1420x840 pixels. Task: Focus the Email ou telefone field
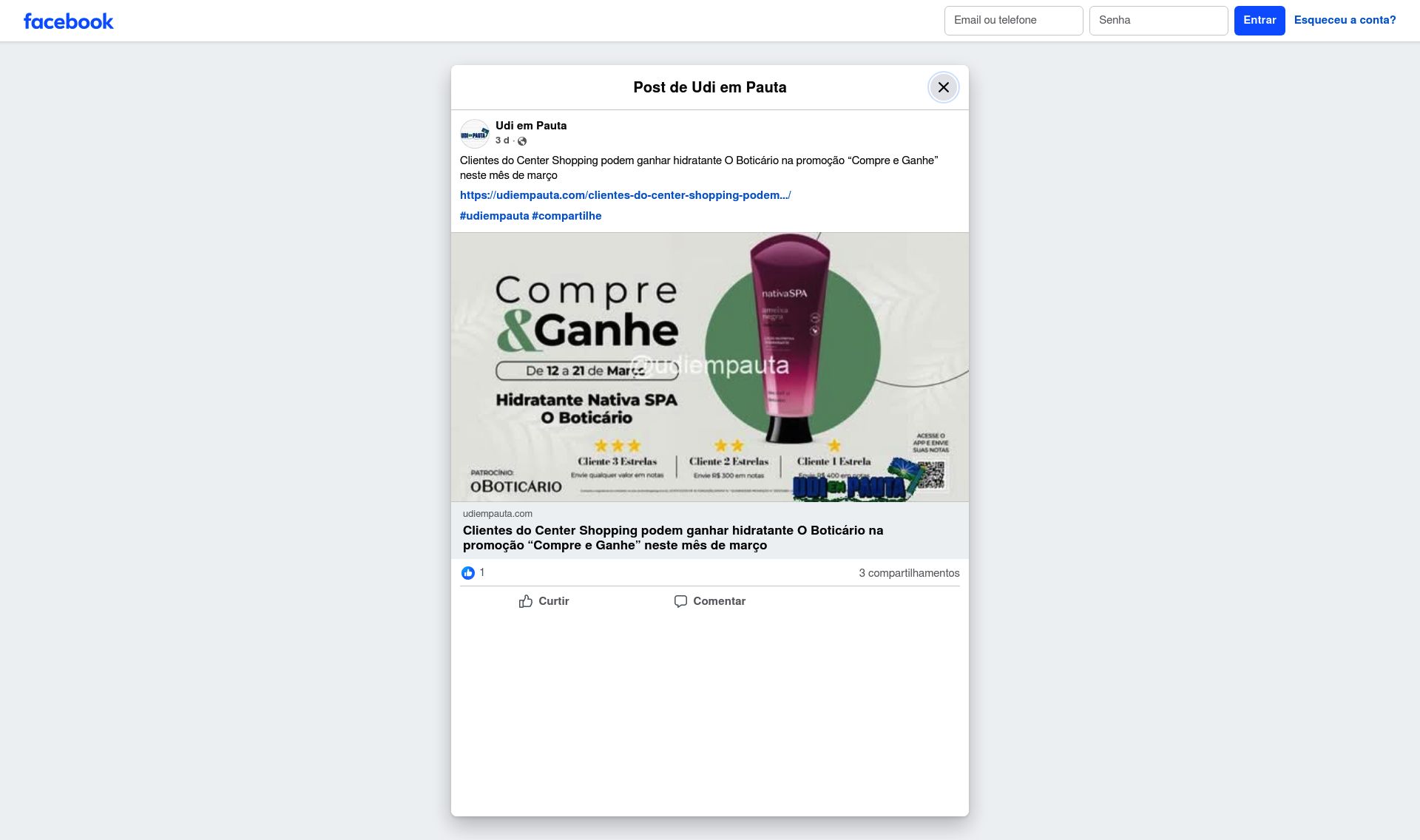click(1013, 21)
